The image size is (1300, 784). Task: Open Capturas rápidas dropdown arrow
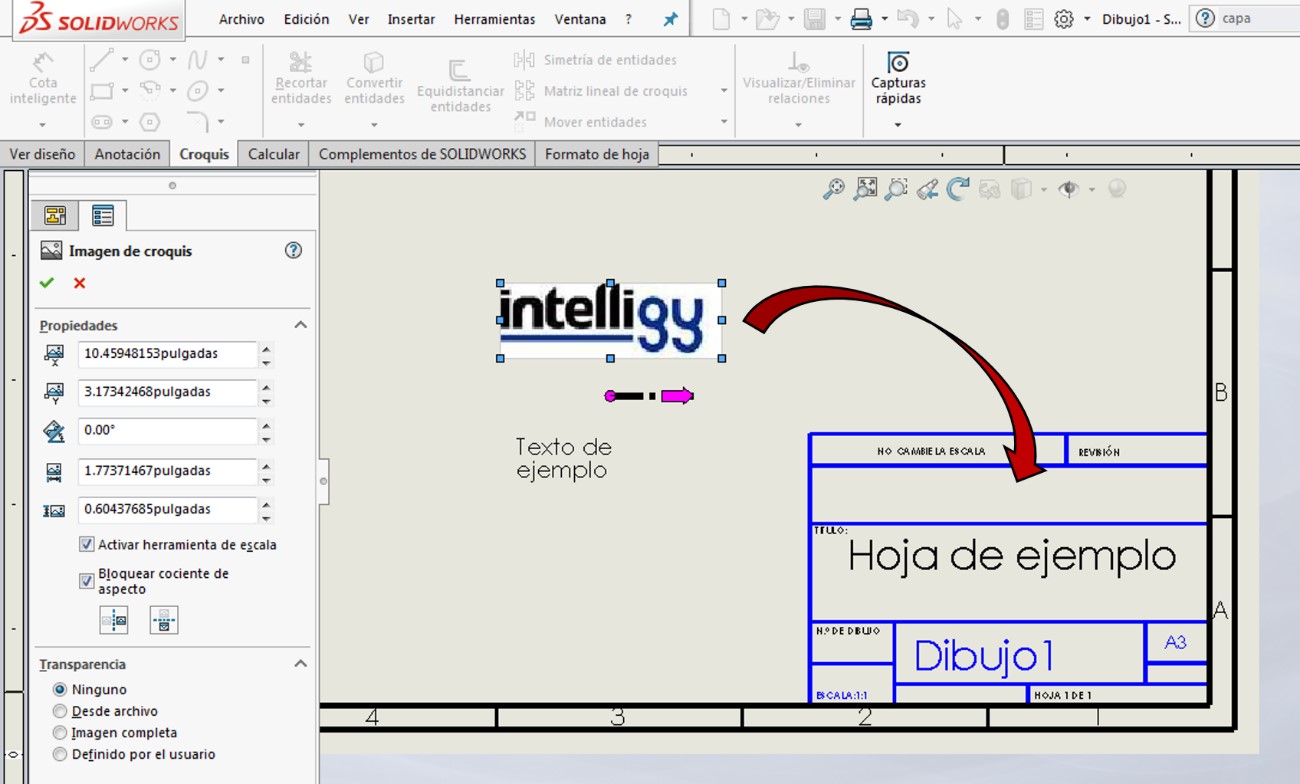coord(898,125)
